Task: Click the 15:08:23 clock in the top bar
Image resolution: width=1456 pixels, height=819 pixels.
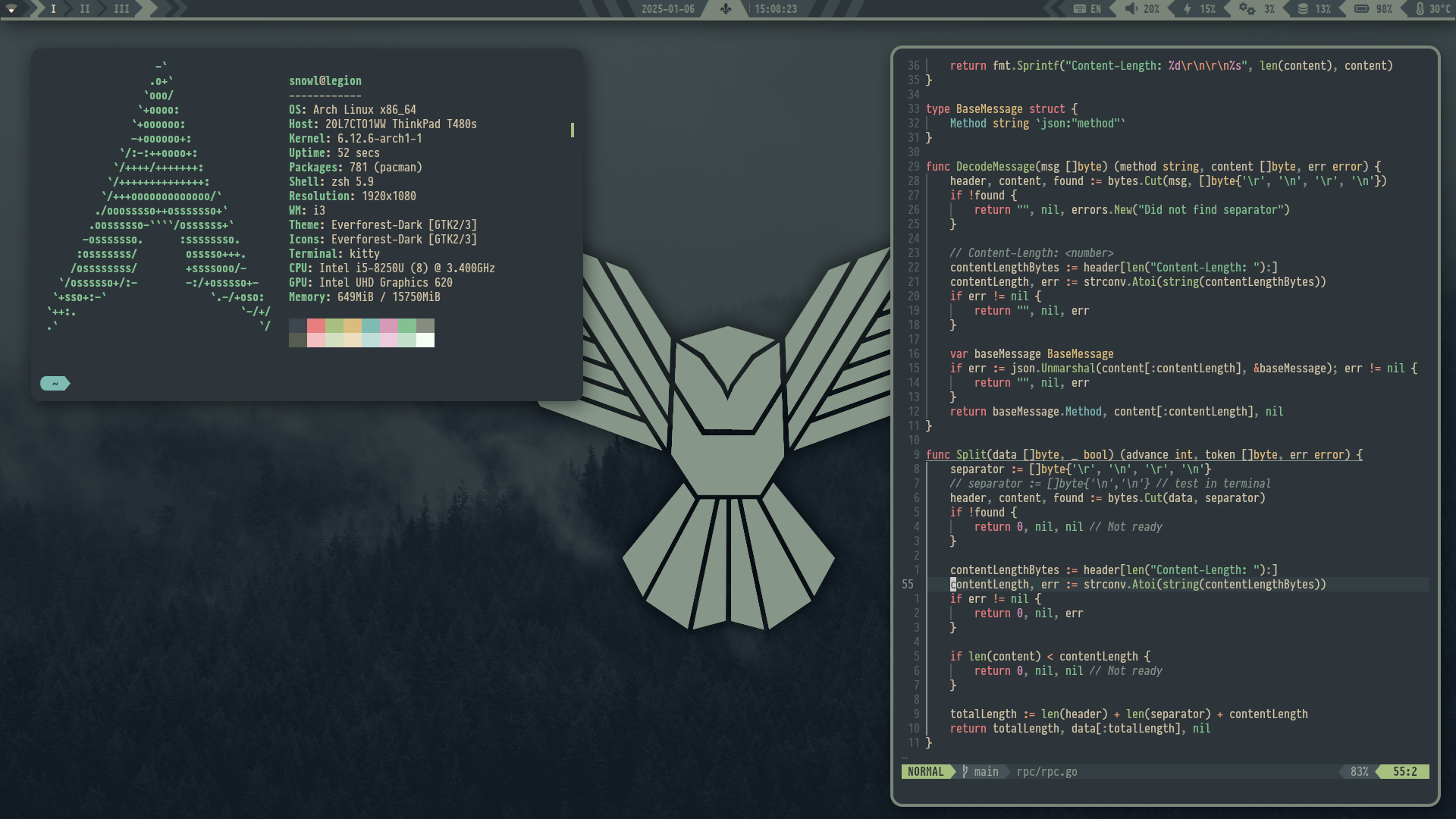Action: pos(775,9)
